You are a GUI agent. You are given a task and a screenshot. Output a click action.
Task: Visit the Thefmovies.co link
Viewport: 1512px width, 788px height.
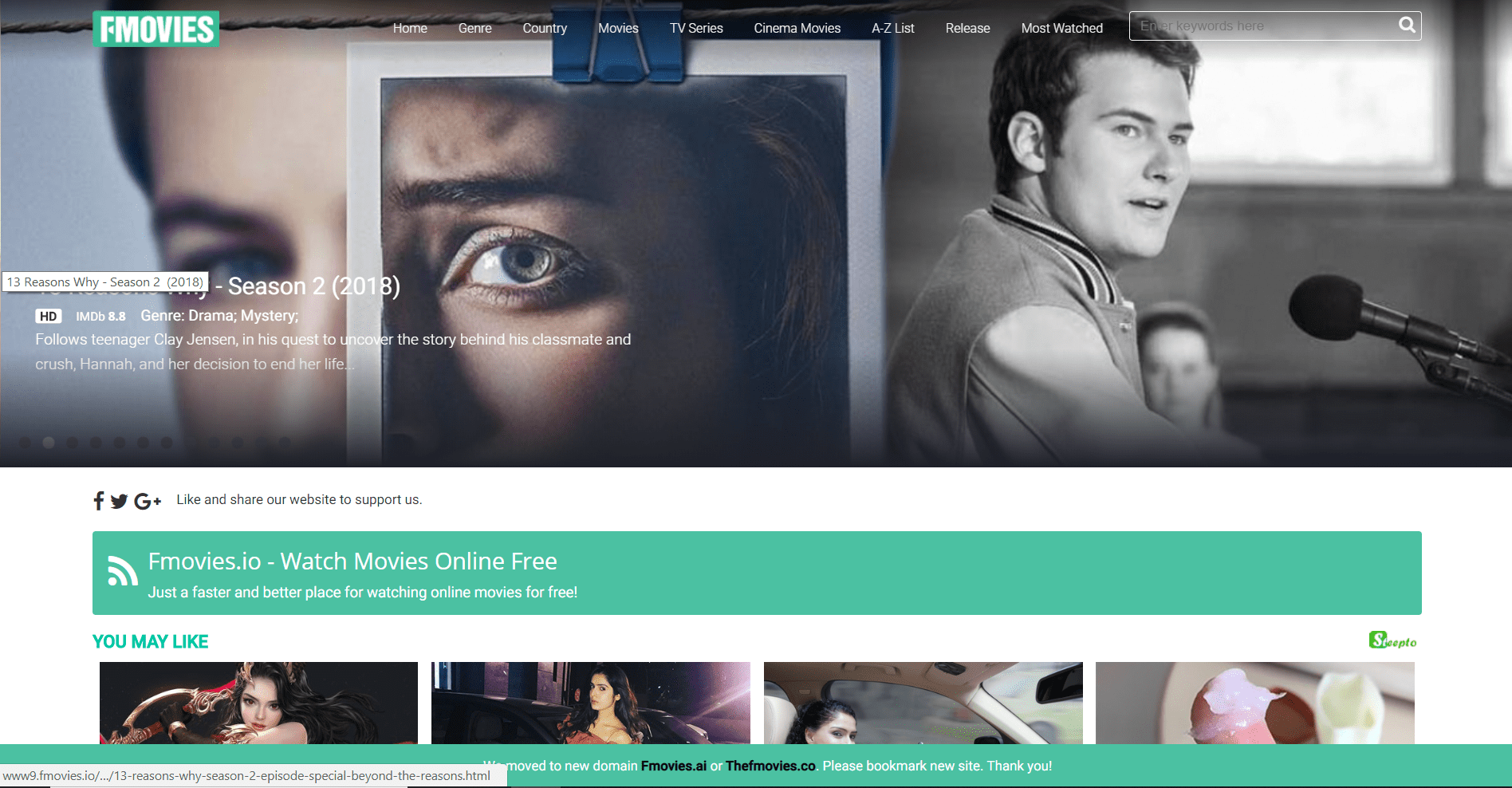pyautogui.click(x=770, y=766)
